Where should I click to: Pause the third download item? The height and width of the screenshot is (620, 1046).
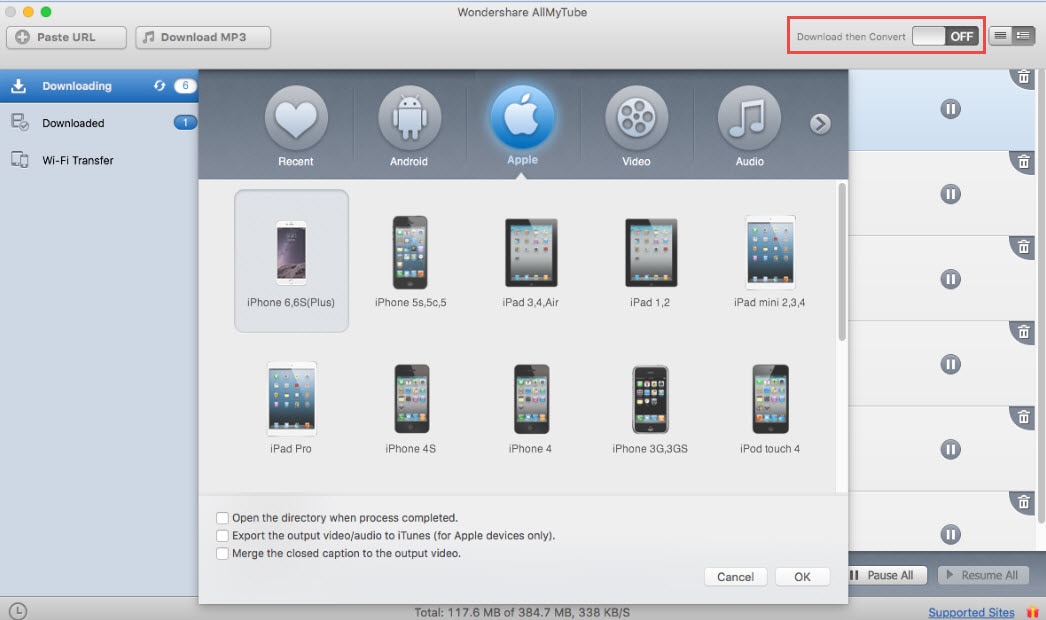point(951,279)
